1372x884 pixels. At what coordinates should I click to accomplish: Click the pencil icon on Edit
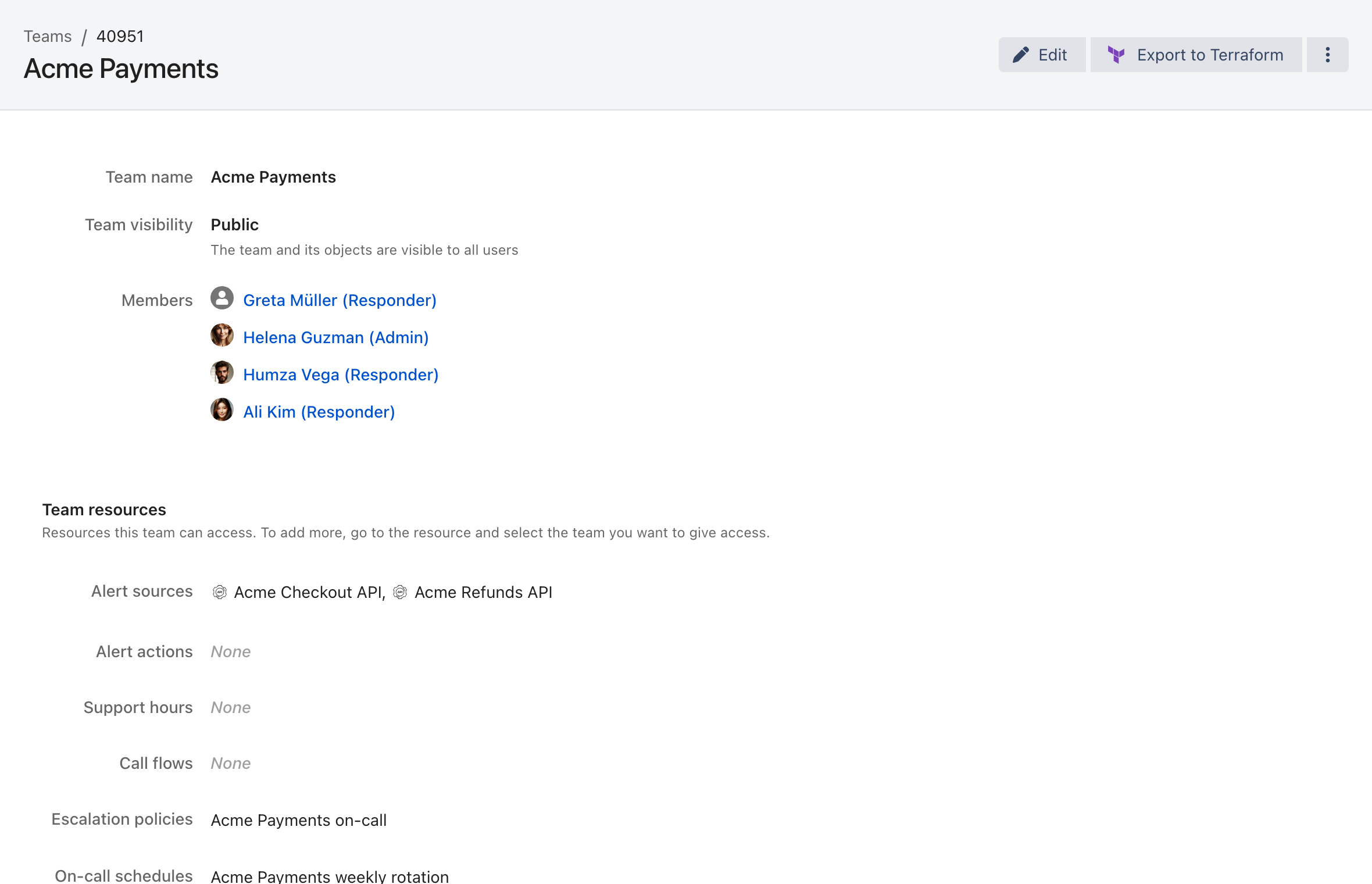point(1021,55)
